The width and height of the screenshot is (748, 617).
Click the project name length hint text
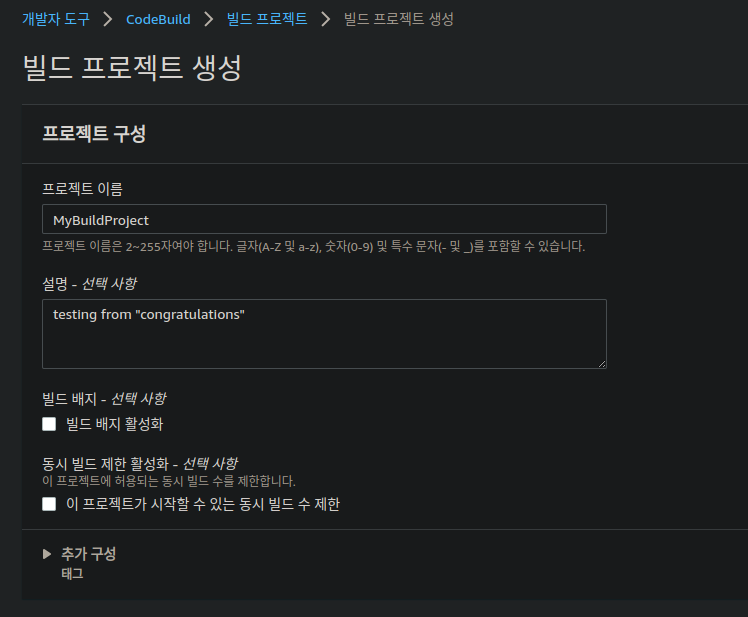pos(313,246)
